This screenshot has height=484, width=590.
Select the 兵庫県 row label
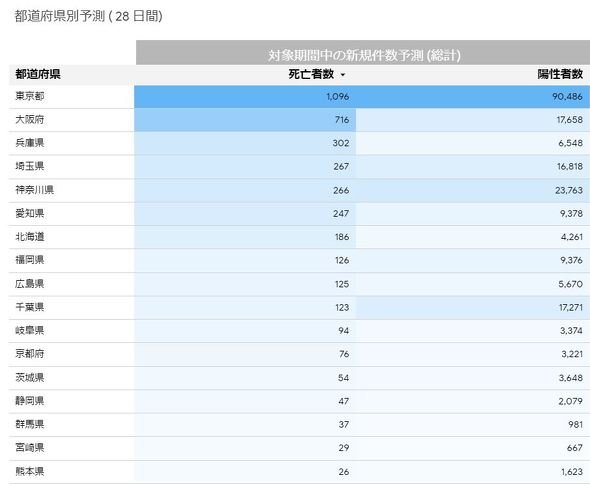pyautogui.click(x=30, y=143)
